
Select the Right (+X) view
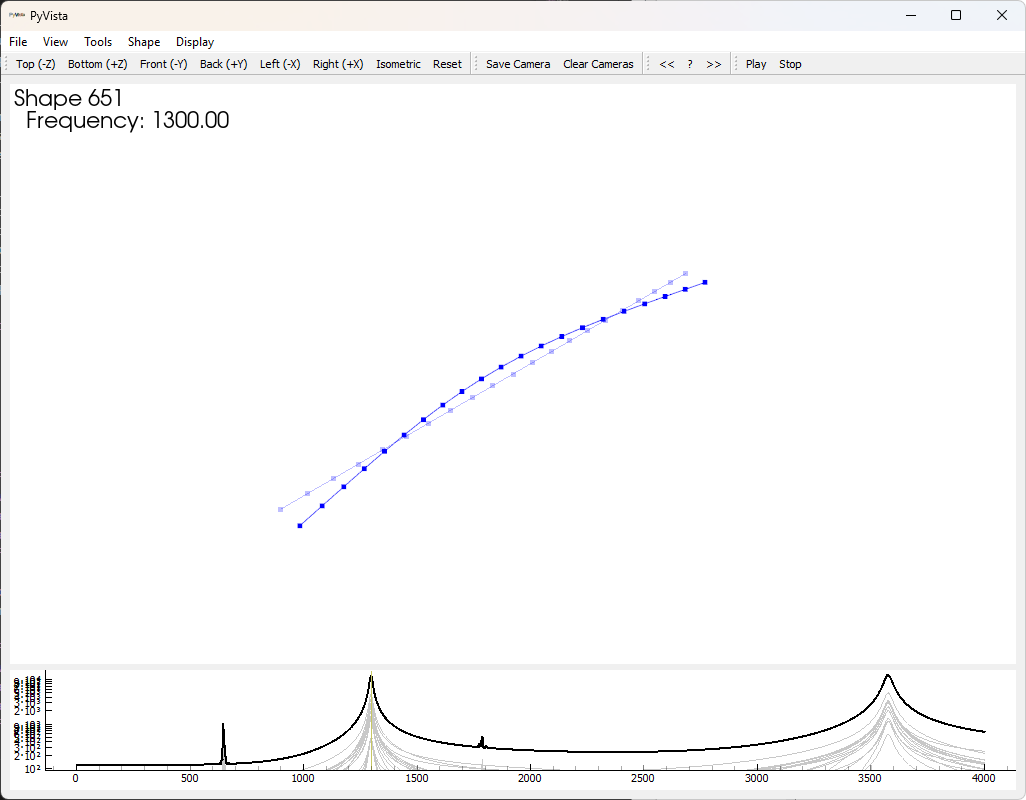click(x=338, y=64)
